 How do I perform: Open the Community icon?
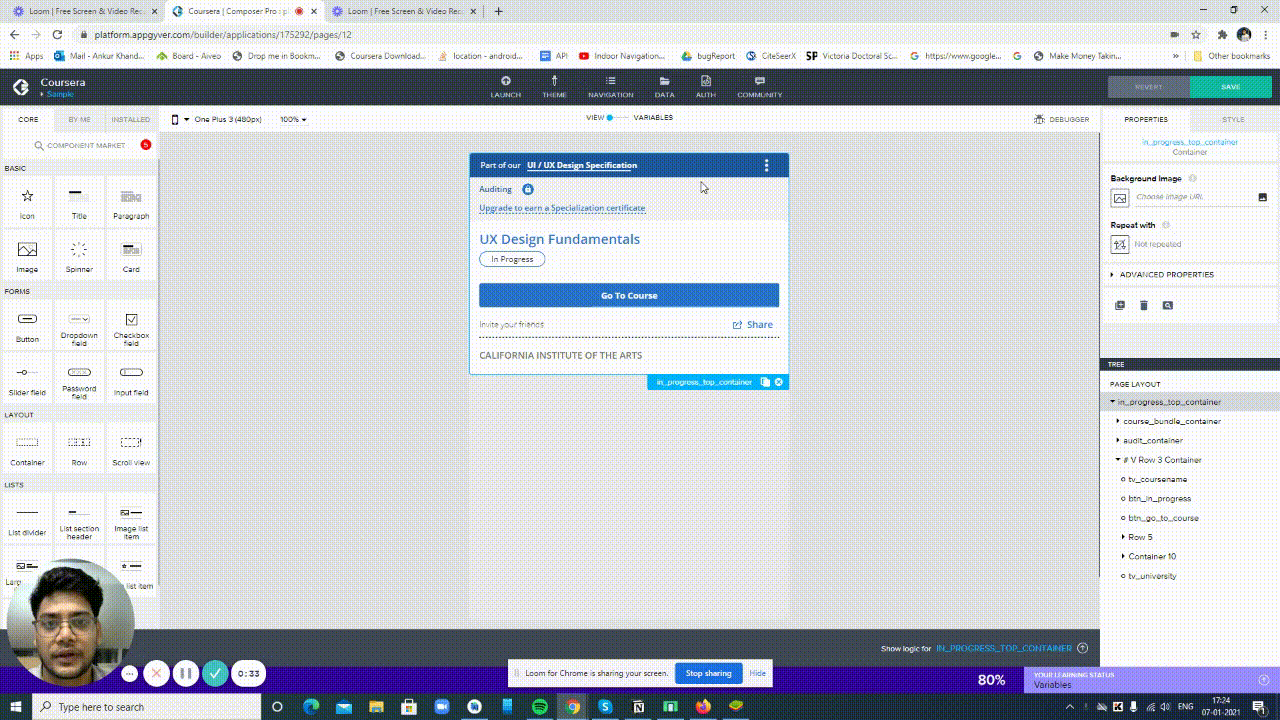pos(760,81)
